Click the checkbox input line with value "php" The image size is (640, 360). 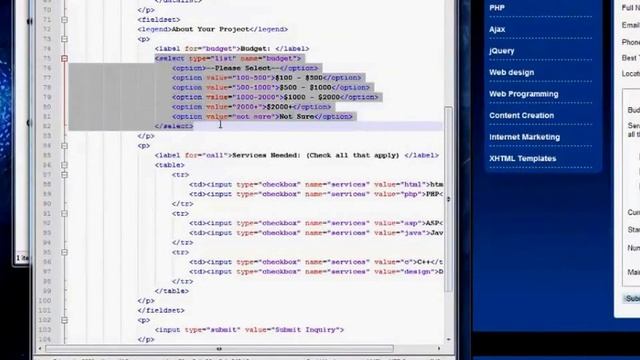(316, 194)
